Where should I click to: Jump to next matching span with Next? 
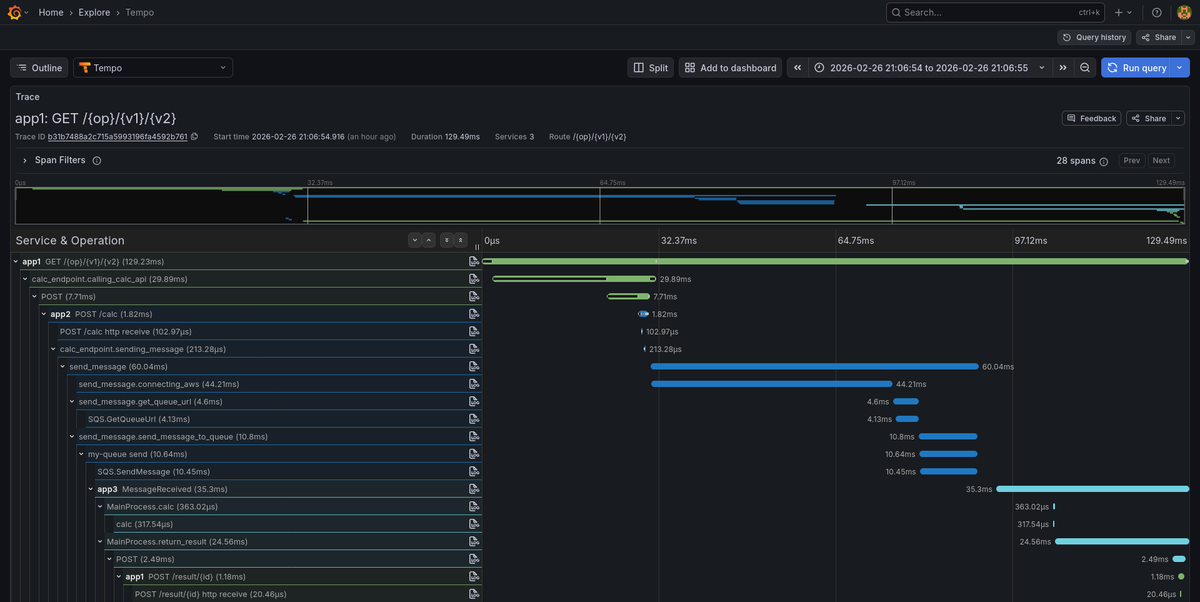tap(1161, 161)
